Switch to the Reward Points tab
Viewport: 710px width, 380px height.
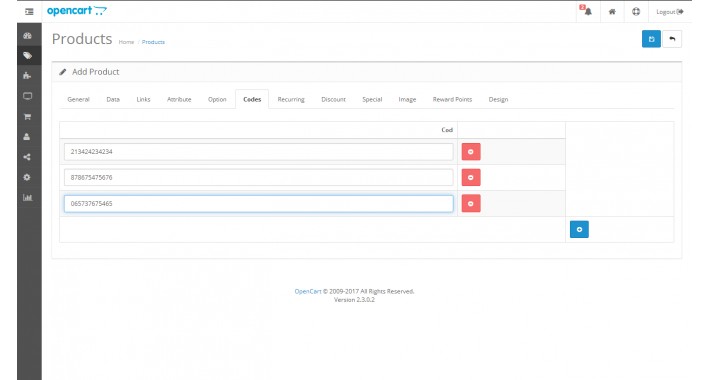452,99
